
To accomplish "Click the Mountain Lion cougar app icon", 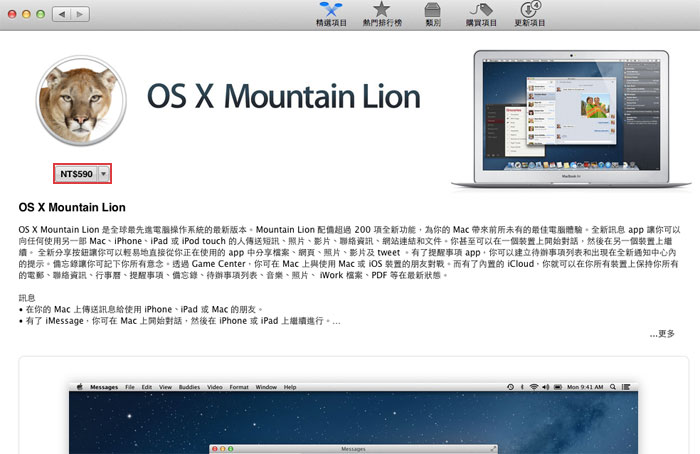I will [x=81, y=100].
